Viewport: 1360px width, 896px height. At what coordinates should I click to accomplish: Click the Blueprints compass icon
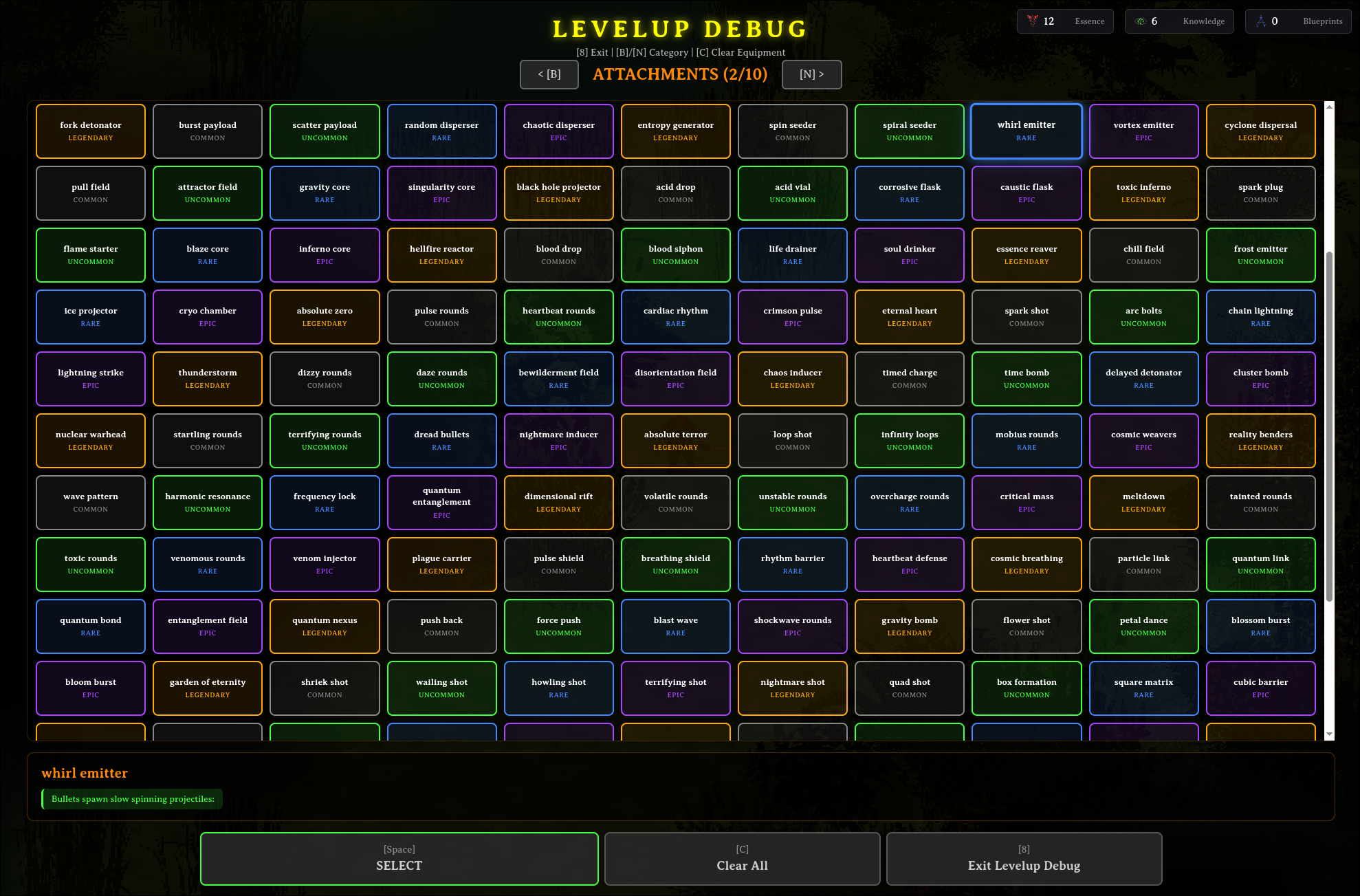(x=1261, y=21)
